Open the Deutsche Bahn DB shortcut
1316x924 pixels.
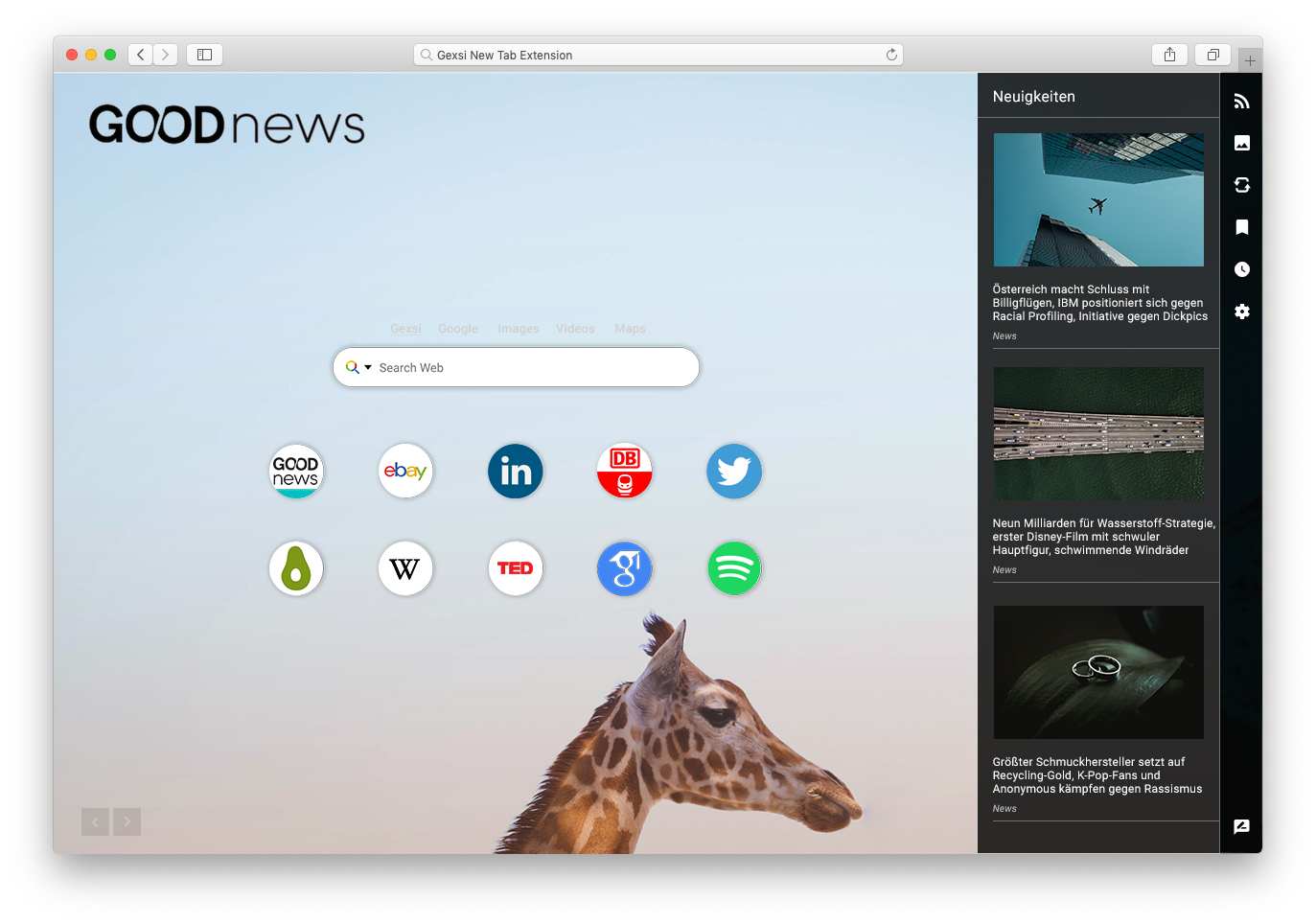tap(624, 471)
